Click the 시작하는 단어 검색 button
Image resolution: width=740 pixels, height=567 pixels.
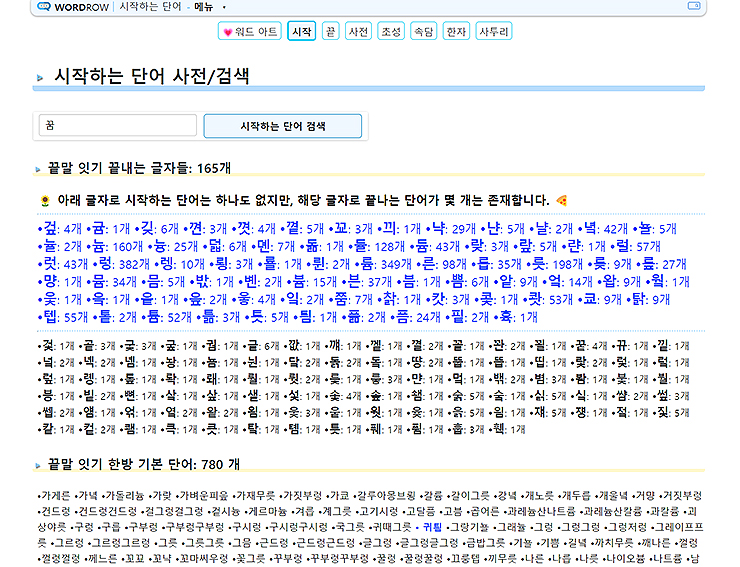point(283,126)
